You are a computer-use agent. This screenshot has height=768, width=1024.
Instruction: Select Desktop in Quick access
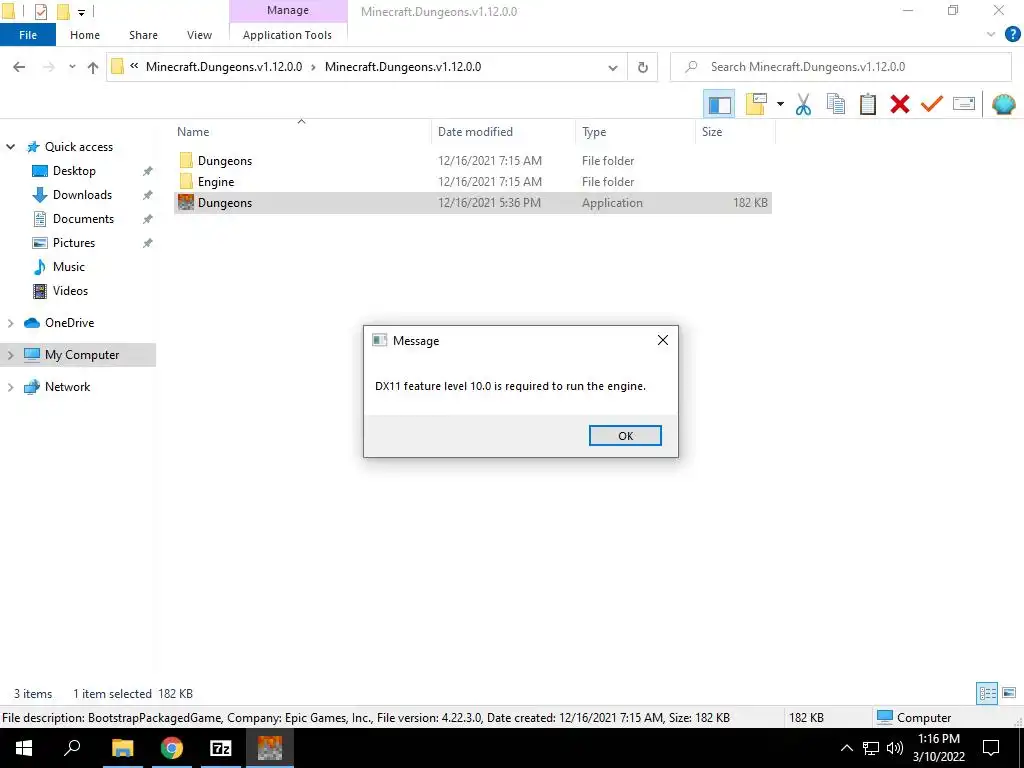click(x=74, y=170)
